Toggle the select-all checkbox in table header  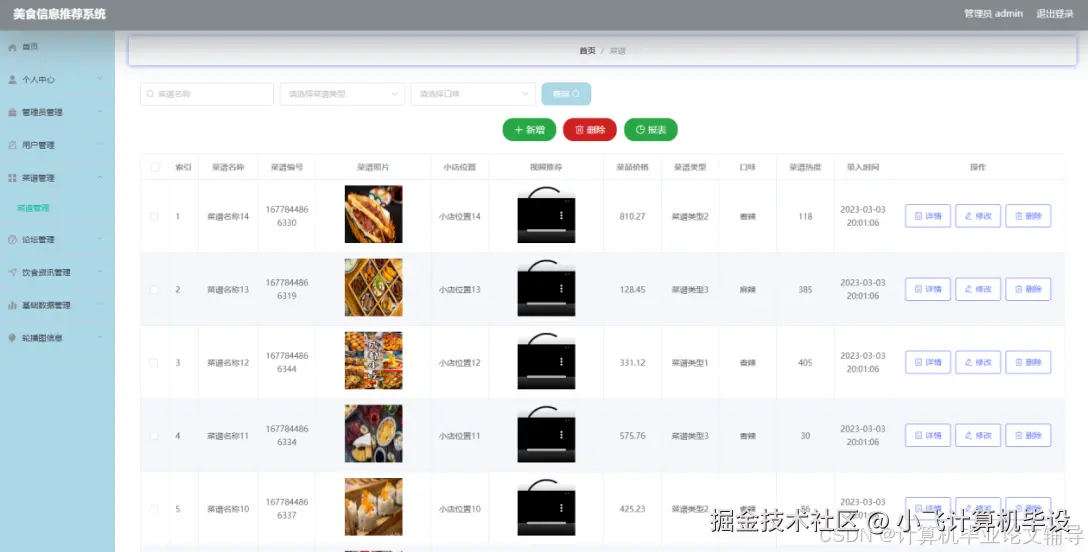tap(155, 167)
